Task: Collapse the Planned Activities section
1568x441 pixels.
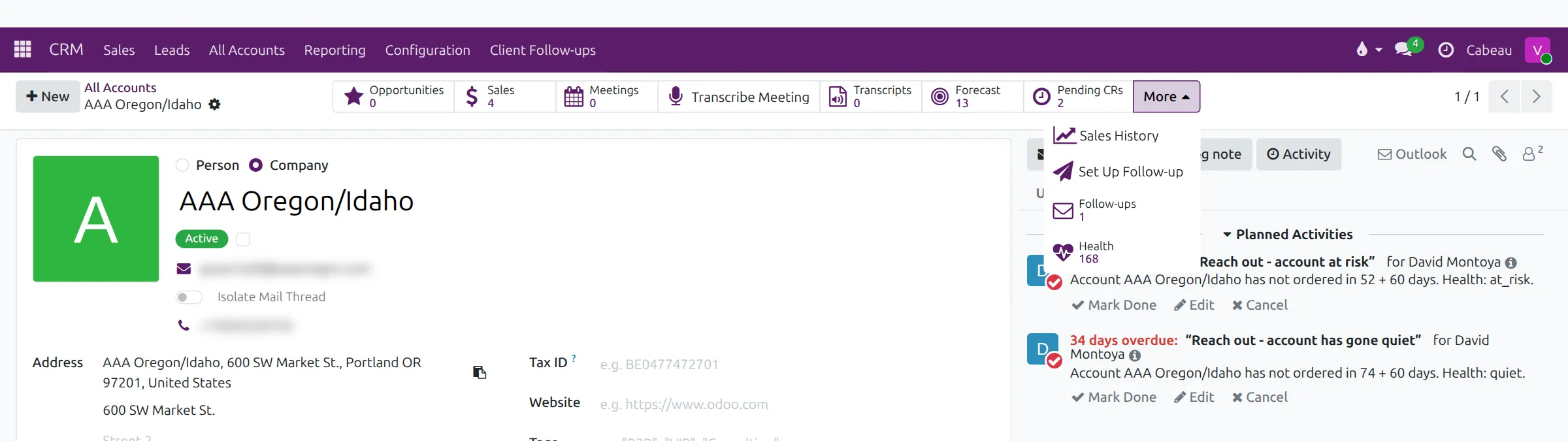Action: [1287, 235]
